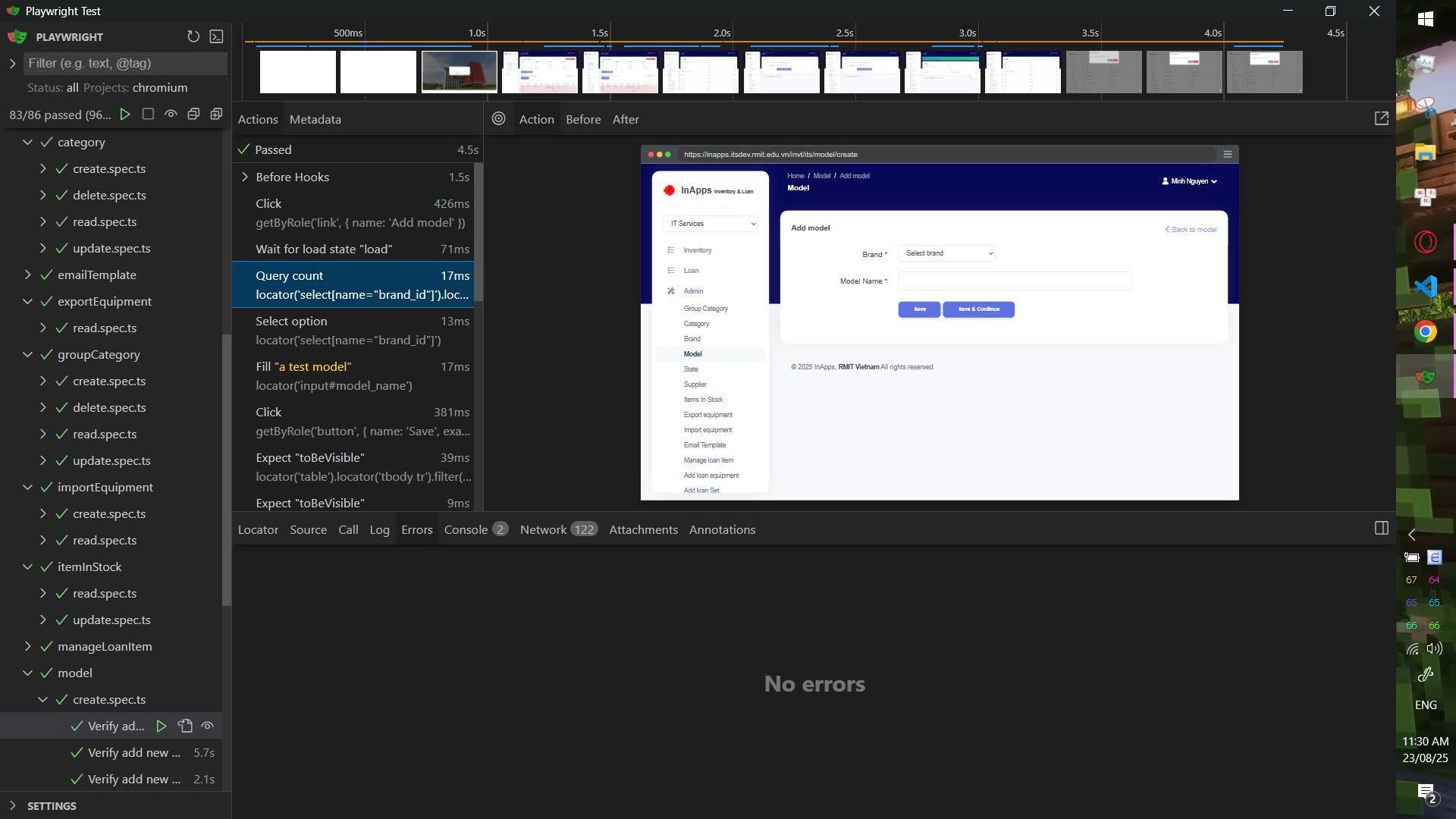Run all tests with the play button
The image size is (1456, 819).
[x=125, y=115]
